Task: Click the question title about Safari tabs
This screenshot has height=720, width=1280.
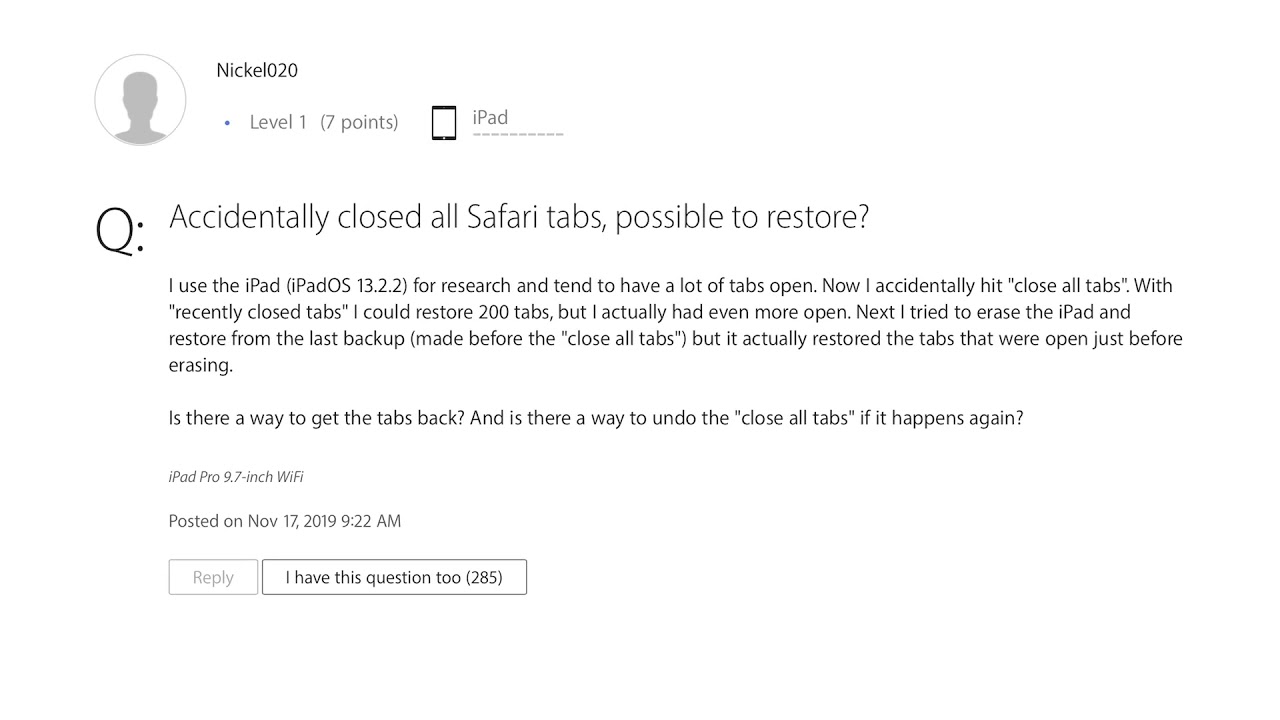Action: pyautogui.click(x=519, y=216)
